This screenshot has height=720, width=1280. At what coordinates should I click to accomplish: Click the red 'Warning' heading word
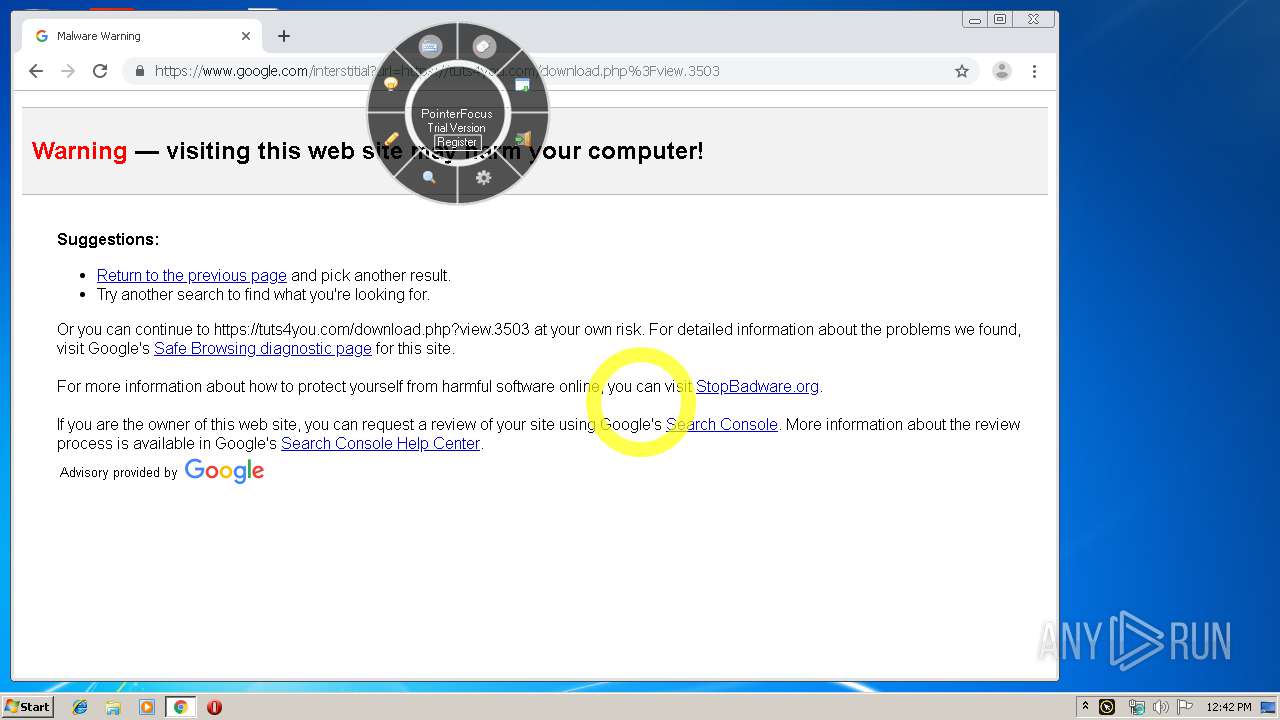pos(80,151)
